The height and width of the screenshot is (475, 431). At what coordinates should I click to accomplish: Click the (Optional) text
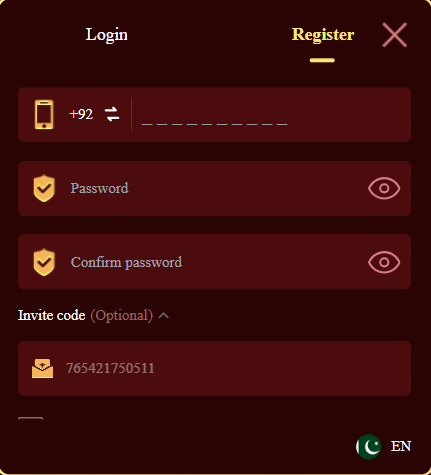(122, 315)
